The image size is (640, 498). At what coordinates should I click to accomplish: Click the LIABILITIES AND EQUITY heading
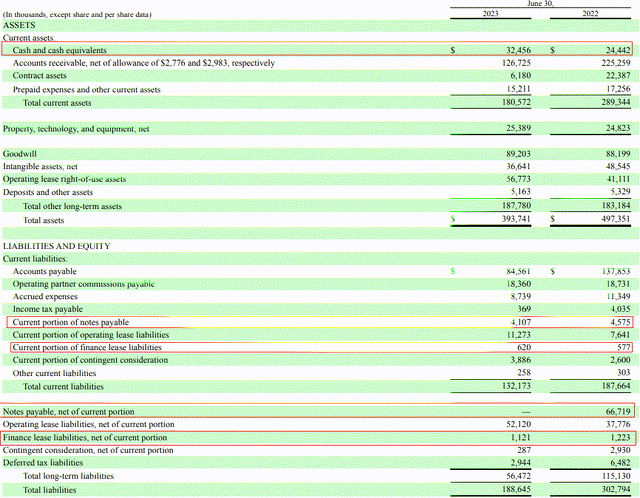(x=57, y=246)
